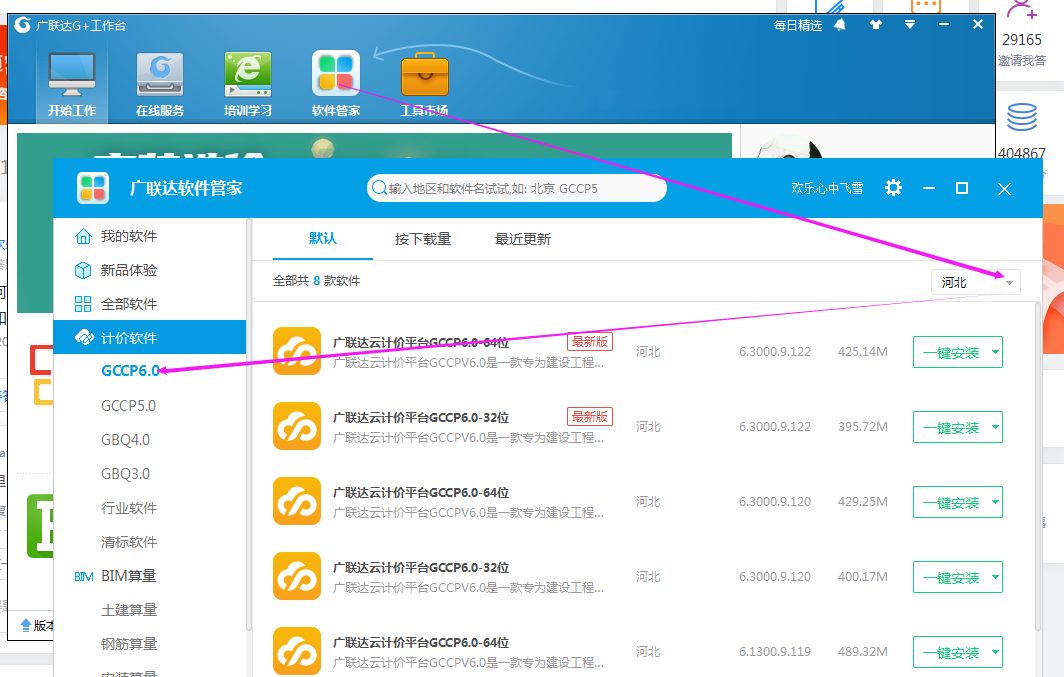Select 计价软件 category in sidebar
1064x677 pixels.
[149, 338]
